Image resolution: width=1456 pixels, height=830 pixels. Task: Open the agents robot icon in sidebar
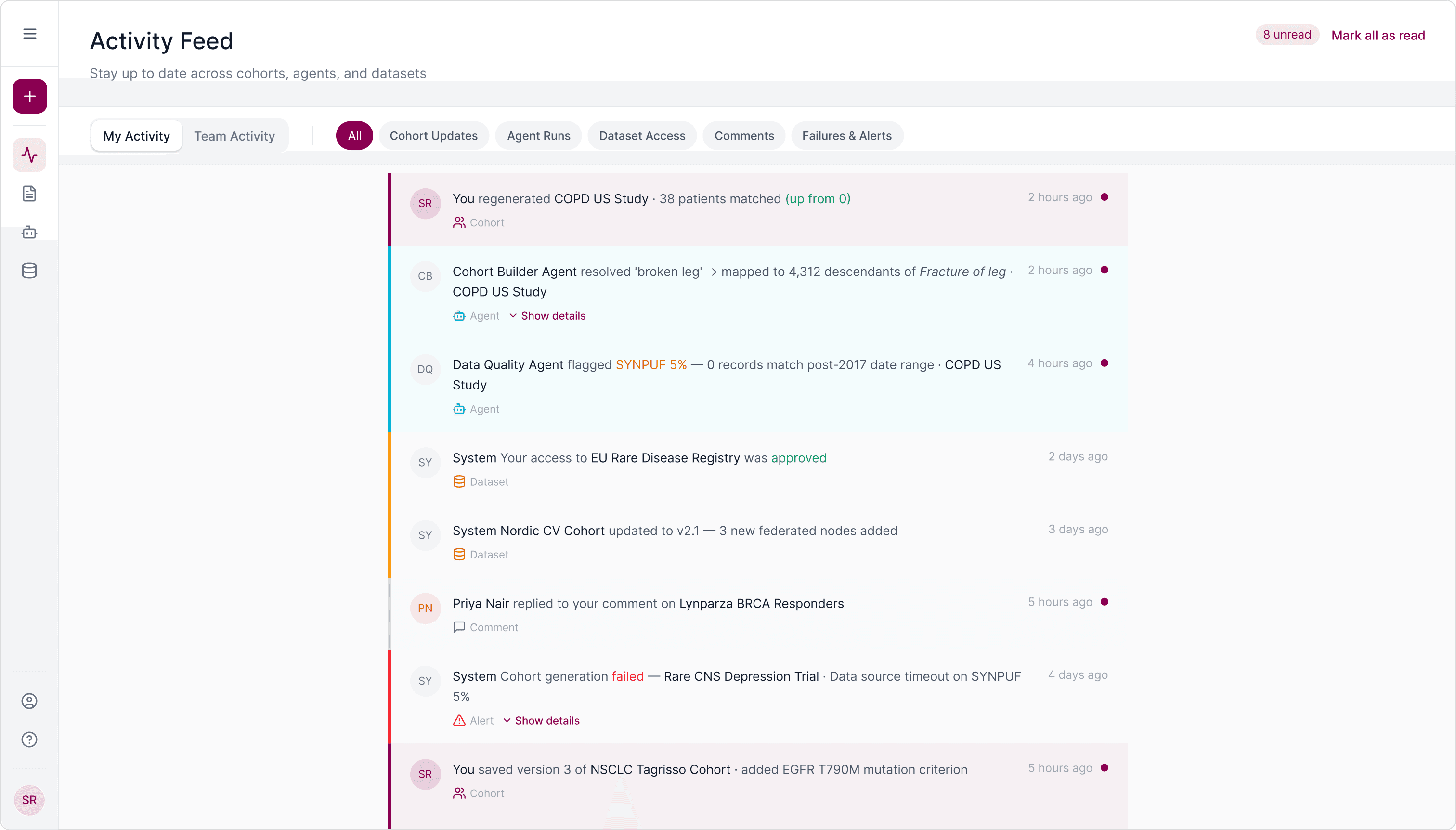point(30,233)
